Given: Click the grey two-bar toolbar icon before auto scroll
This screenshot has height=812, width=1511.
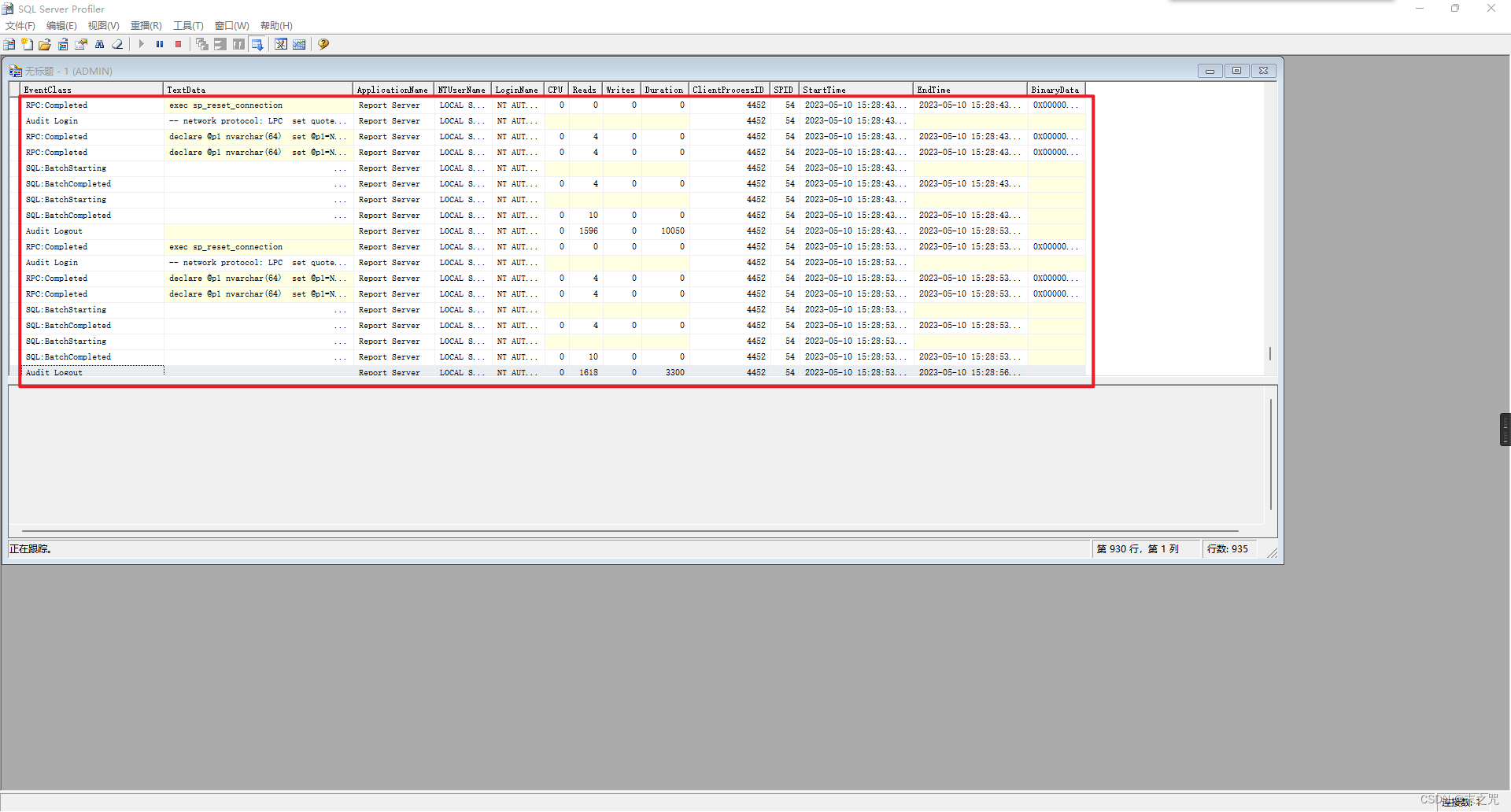Looking at the screenshot, I should 220,44.
